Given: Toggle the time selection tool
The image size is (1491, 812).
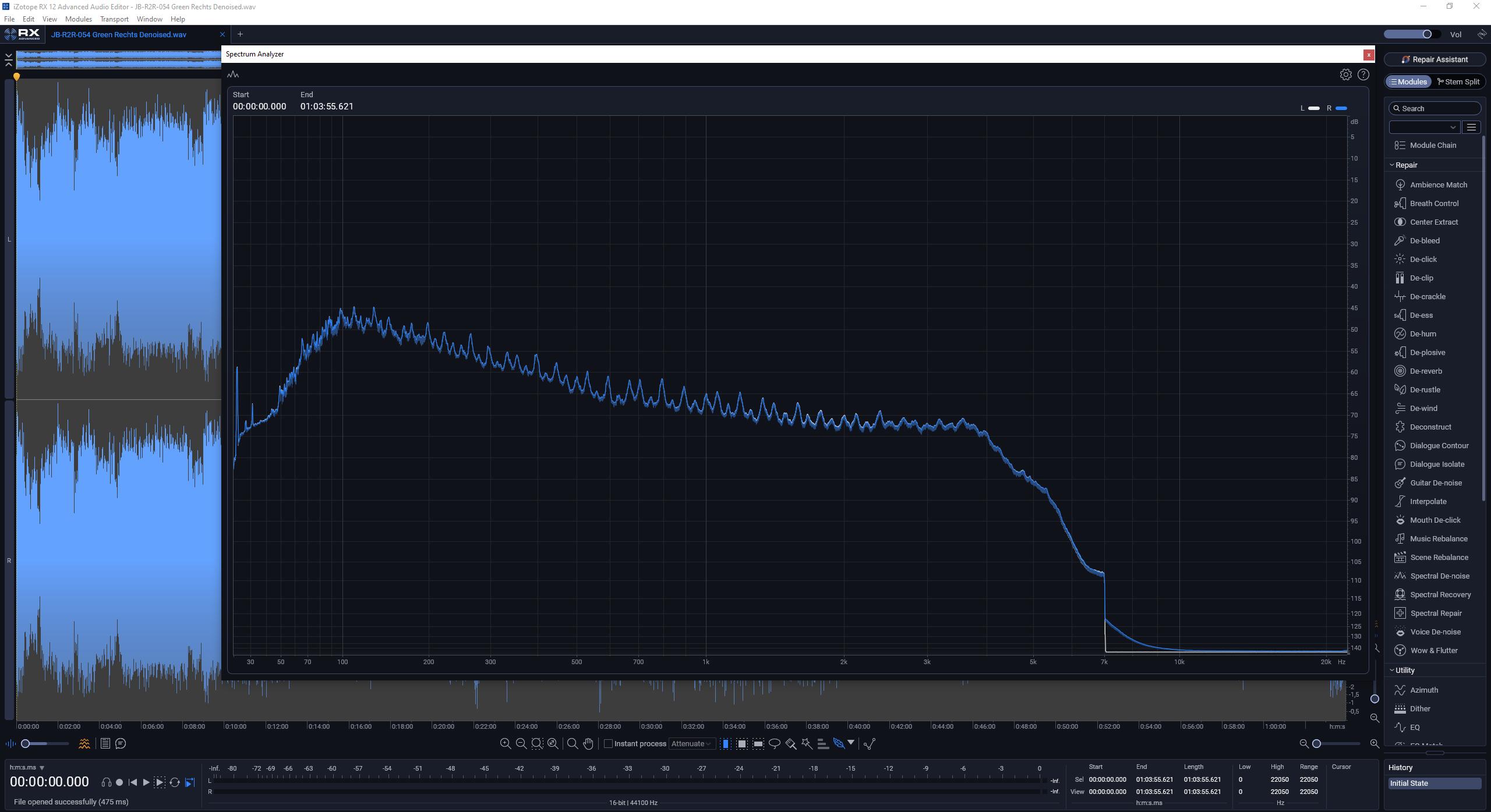Looking at the screenshot, I should tap(726, 743).
